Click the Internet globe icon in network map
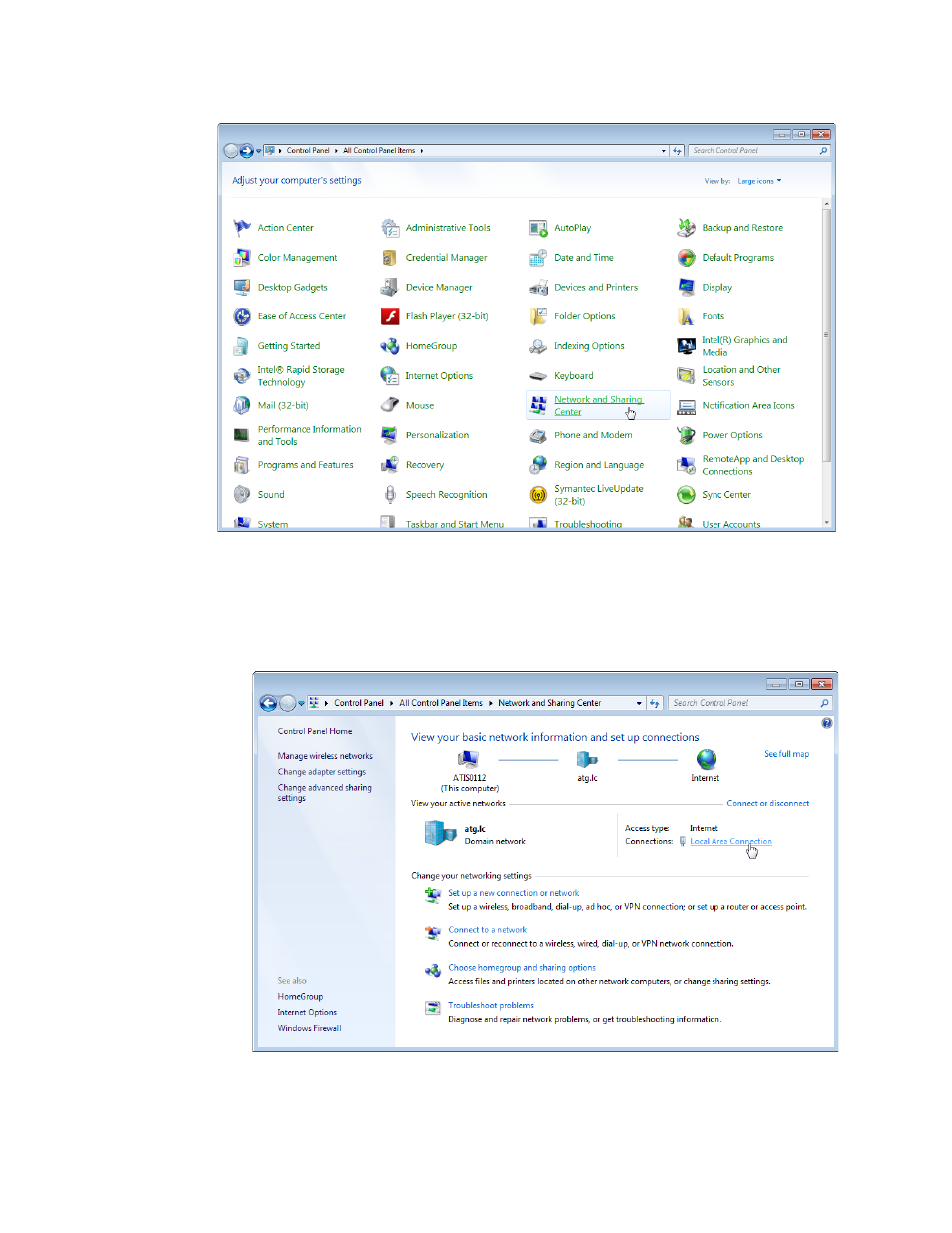Image resolution: width=952 pixels, height=1233 pixels. click(x=706, y=760)
